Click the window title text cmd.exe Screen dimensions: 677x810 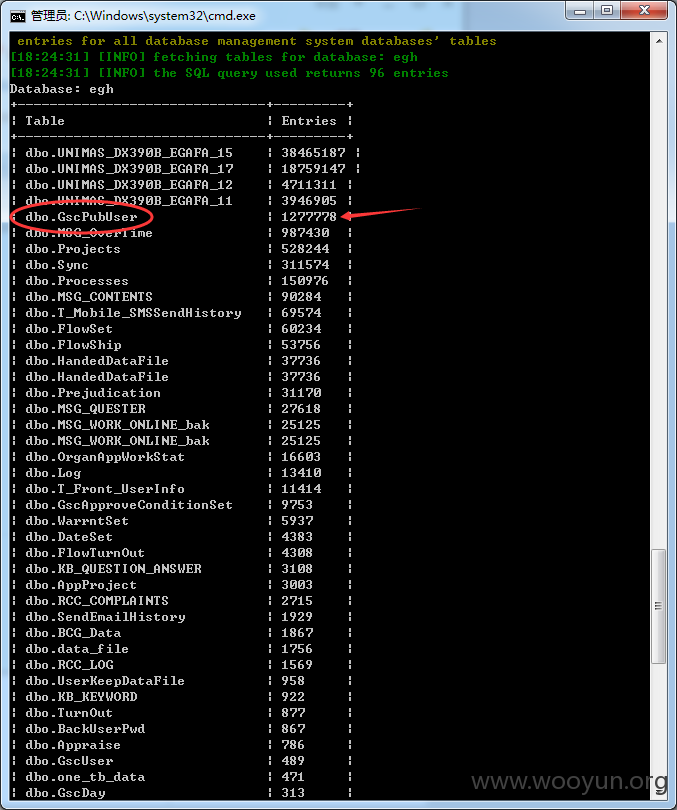[143, 16]
